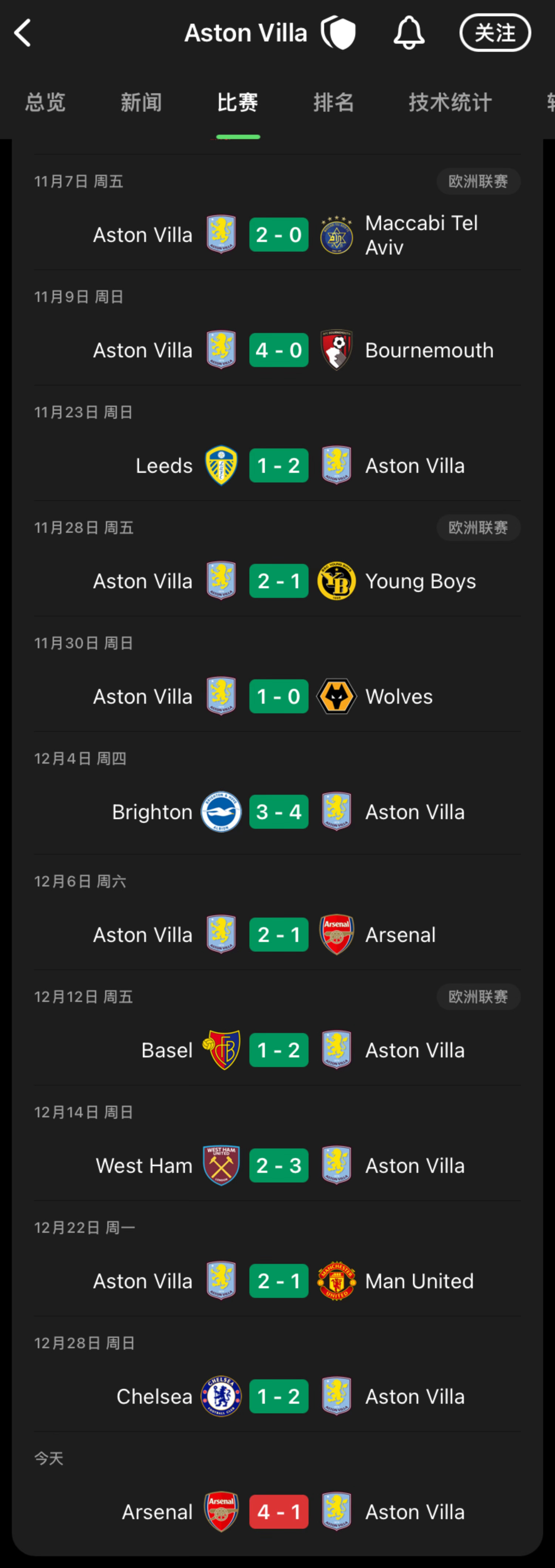Tap the Brighton club crest
The height and width of the screenshot is (1568, 555).
[x=221, y=812]
